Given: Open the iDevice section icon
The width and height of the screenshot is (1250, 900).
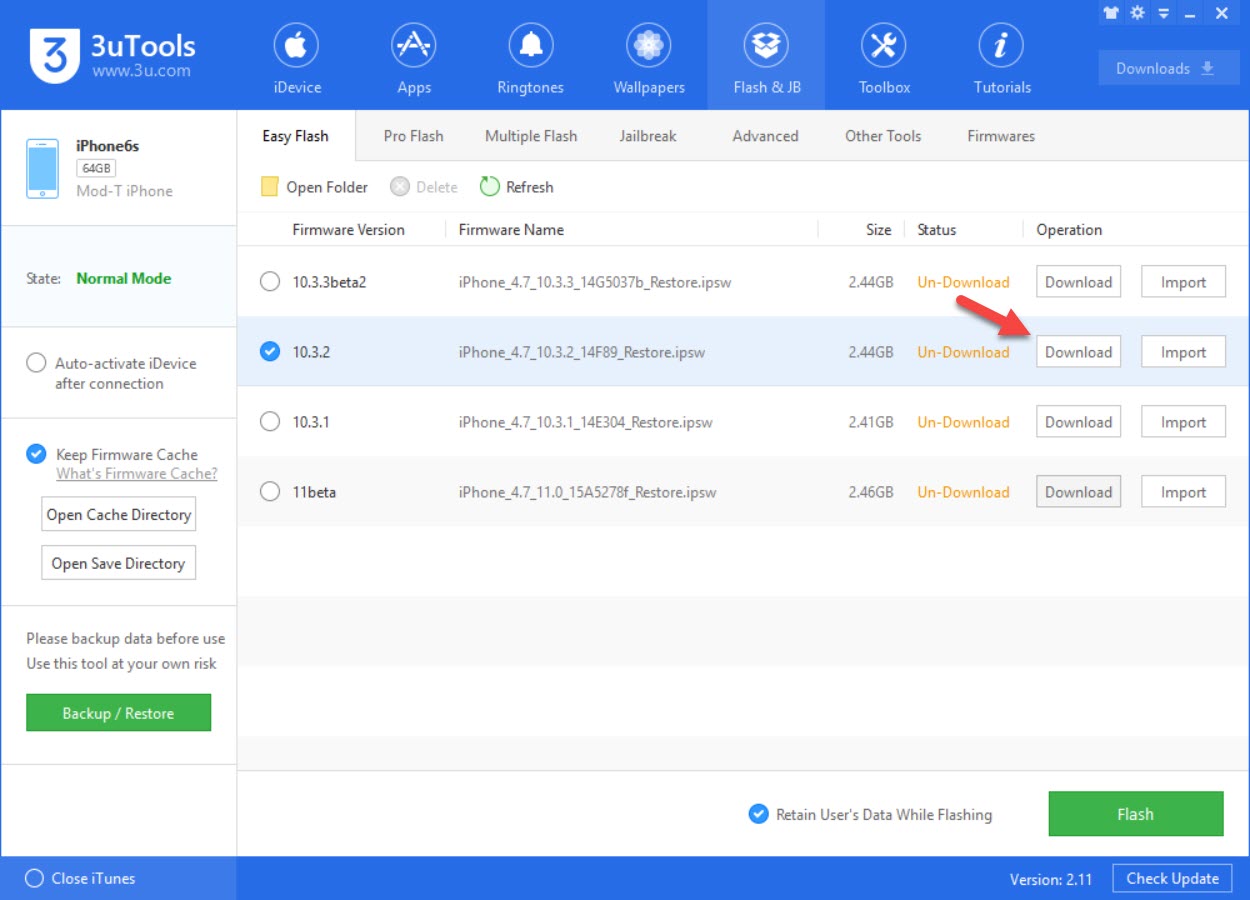Looking at the screenshot, I should (x=297, y=46).
